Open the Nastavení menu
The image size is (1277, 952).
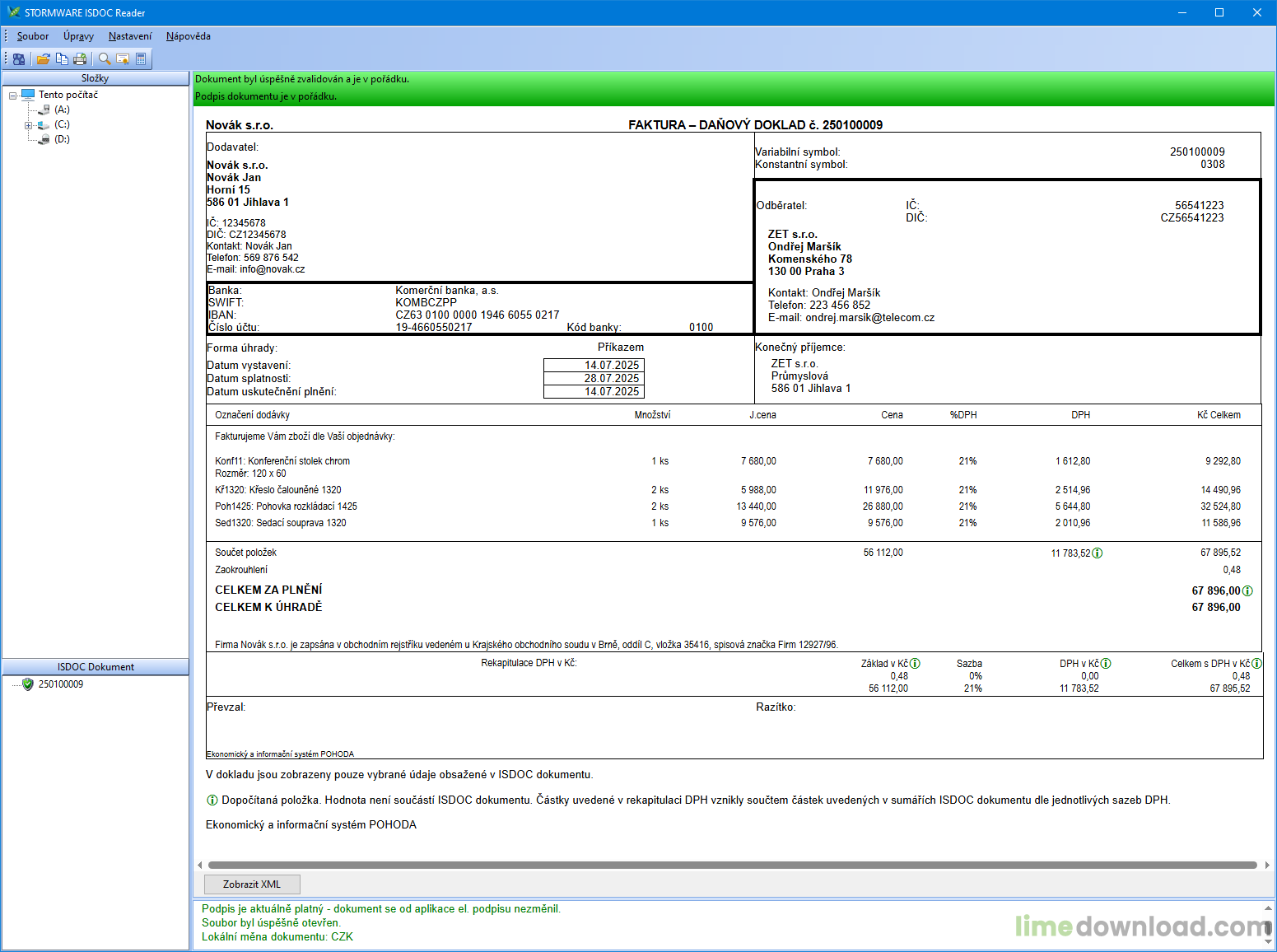pyautogui.click(x=130, y=36)
